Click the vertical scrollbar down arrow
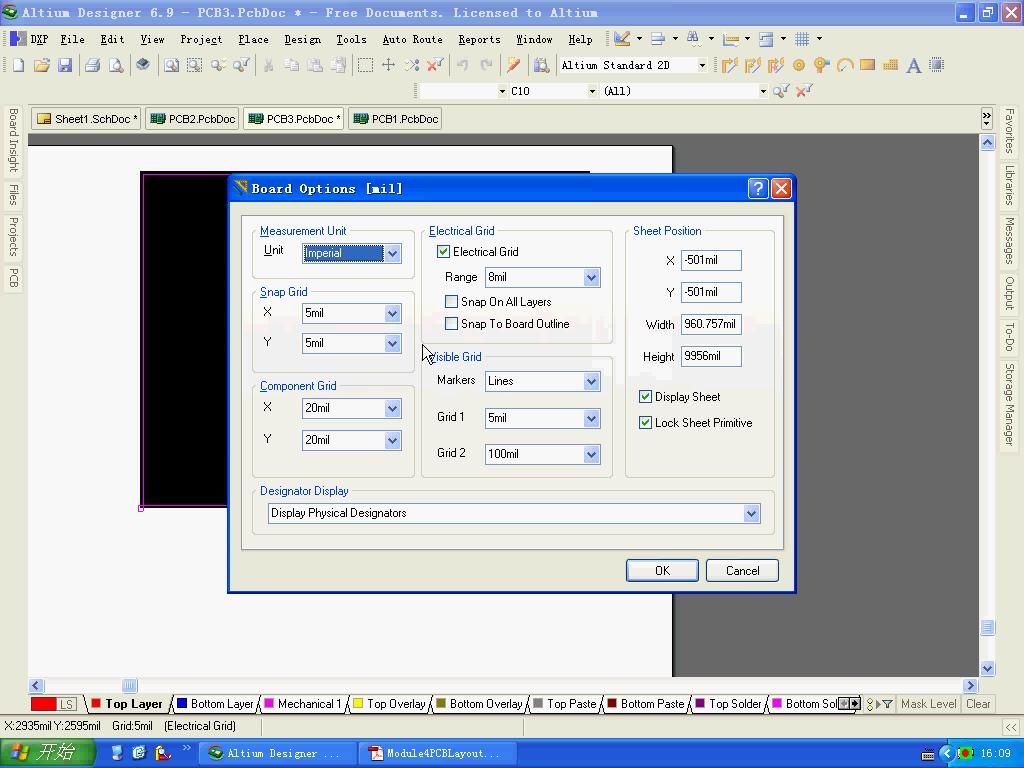The height and width of the screenshot is (768, 1024). 987,668
